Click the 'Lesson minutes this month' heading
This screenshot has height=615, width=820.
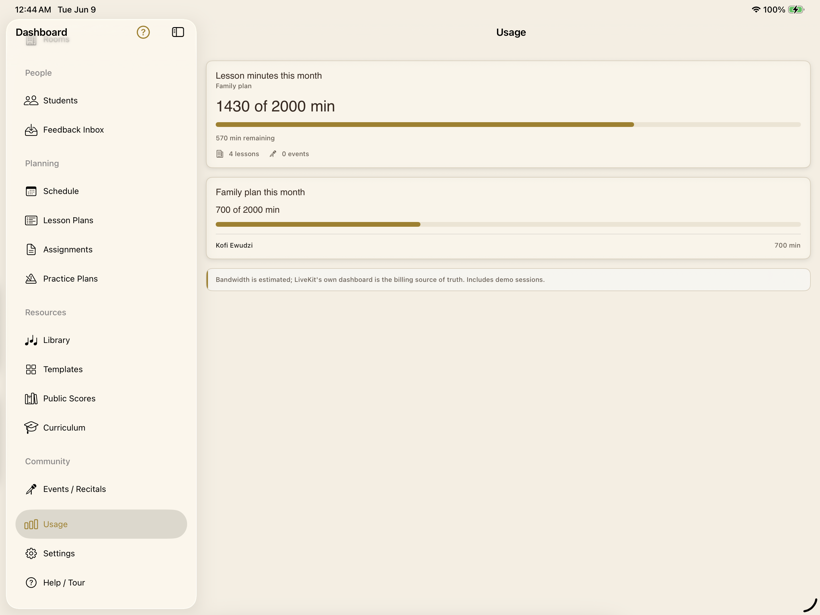tap(268, 76)
